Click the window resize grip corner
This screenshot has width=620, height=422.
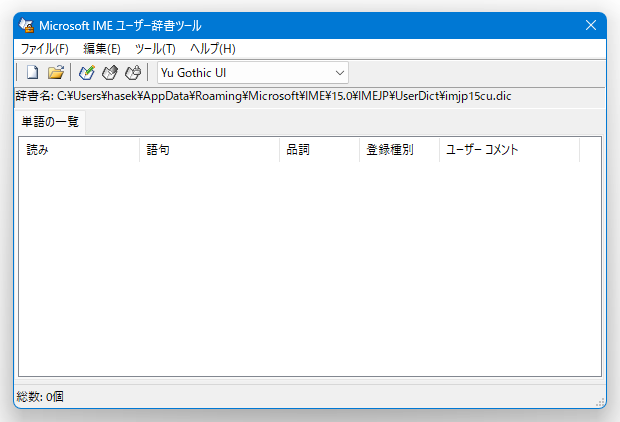[600, 402]
